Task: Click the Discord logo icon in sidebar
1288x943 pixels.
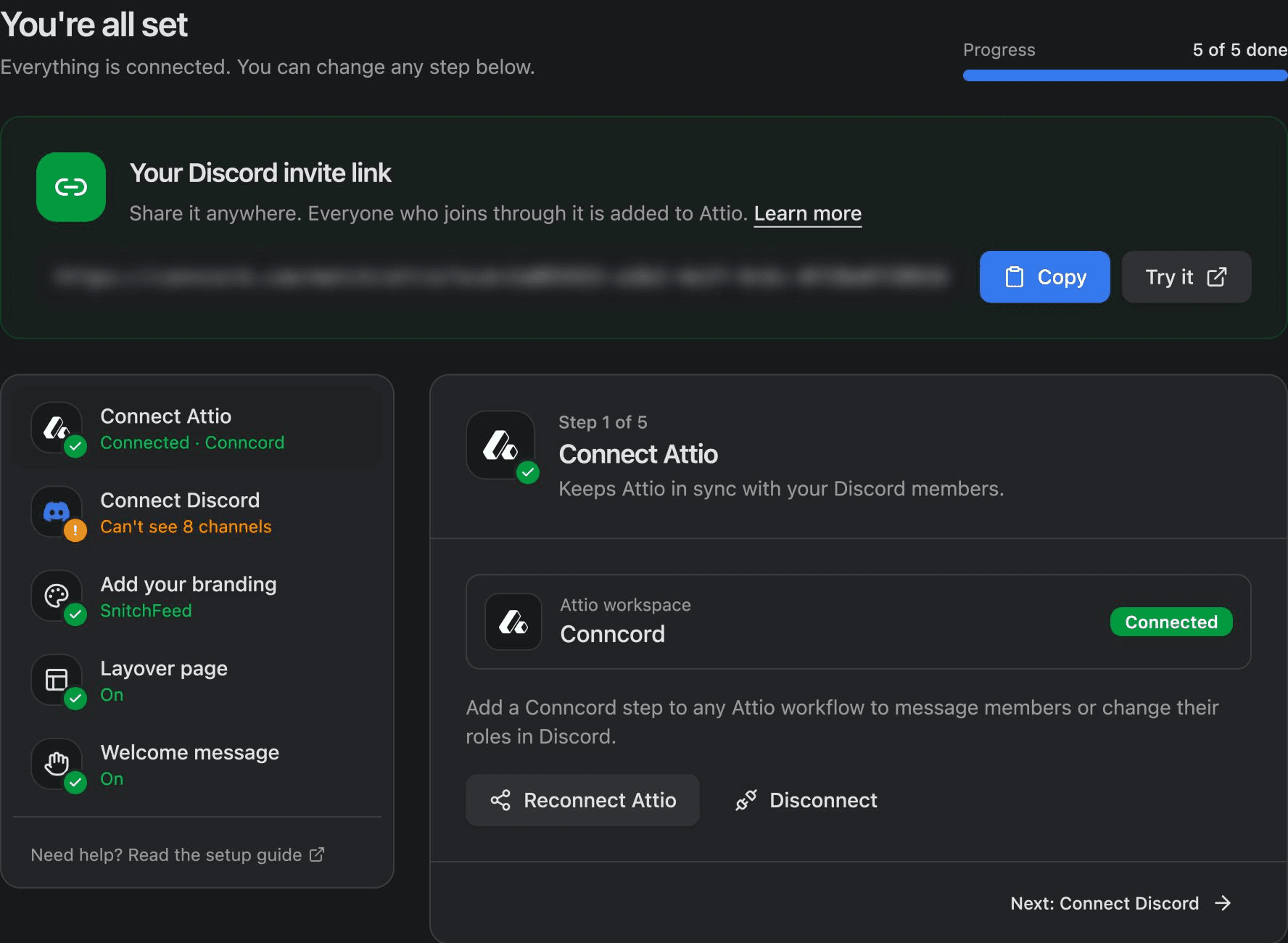Action: point(57,511)
